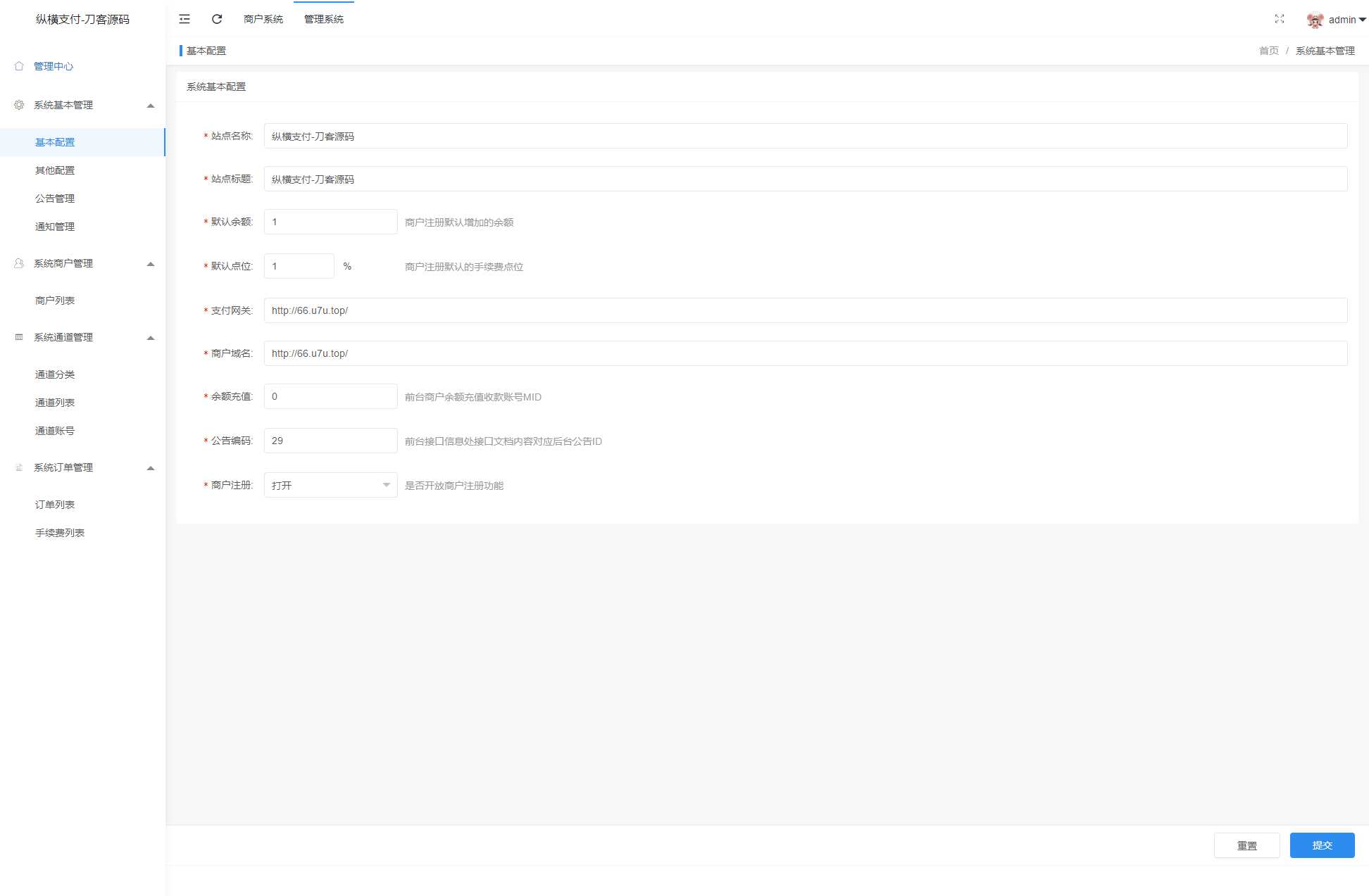The width and height of the screenshot is (1369, 896).
Task: Click the icon beside 系统订单管理
Action: [x=19, y=467]
